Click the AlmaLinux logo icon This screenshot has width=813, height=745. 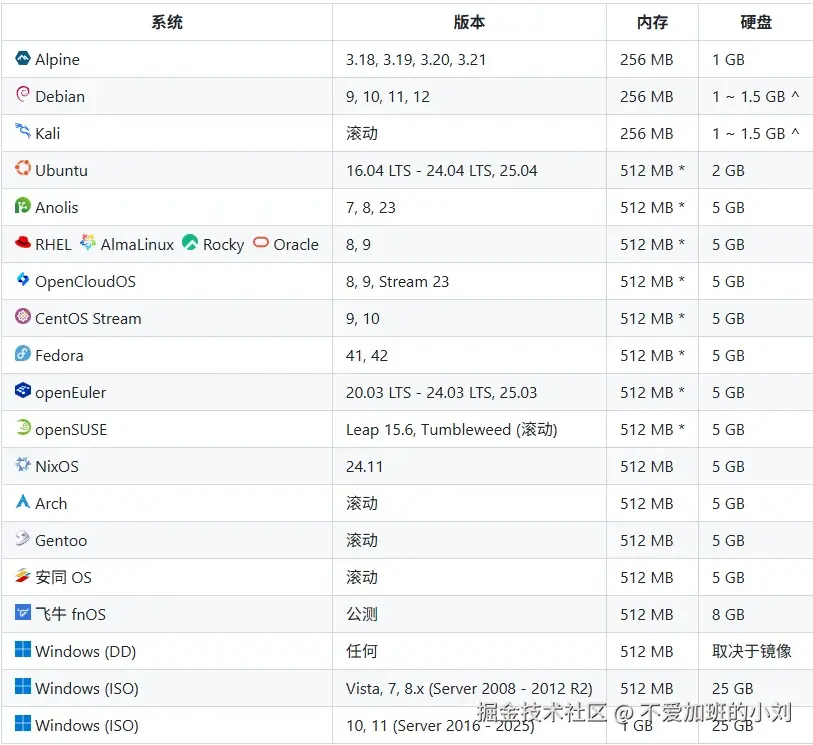pyautogui.click(x=88, y=242)
